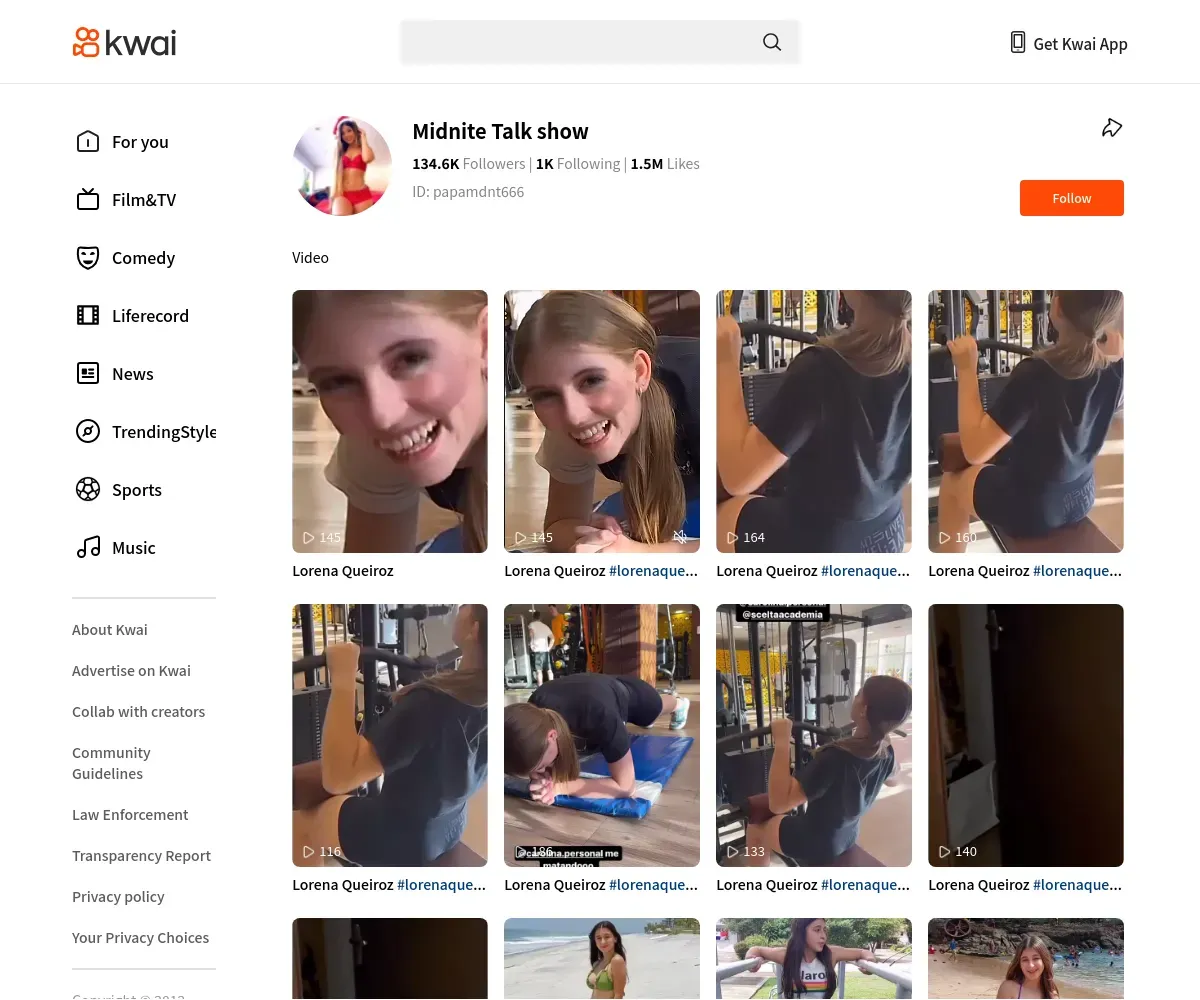This screenshot has width=1200, height=1000.
Task: Open the first video thumbnail with 145 views
Action: tap(390, 421)
